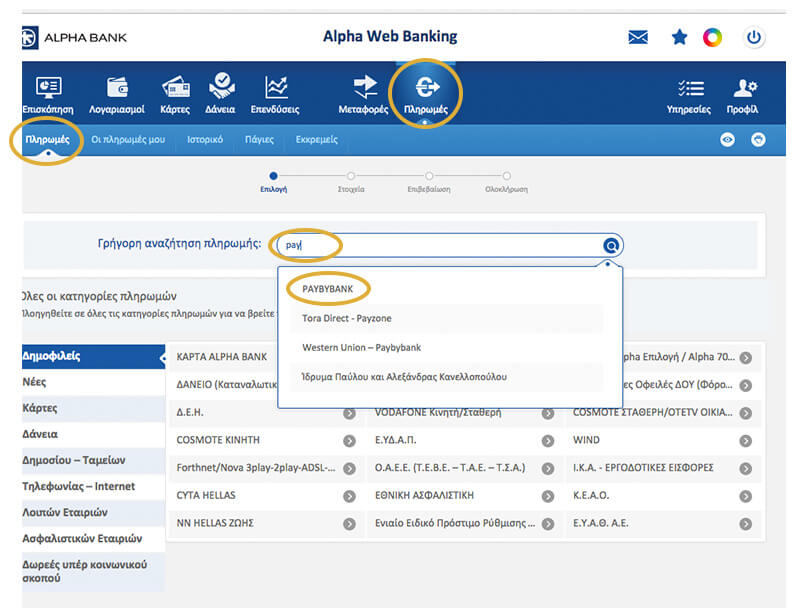Select the Επενδύσεις chart icon

[275, 95]
